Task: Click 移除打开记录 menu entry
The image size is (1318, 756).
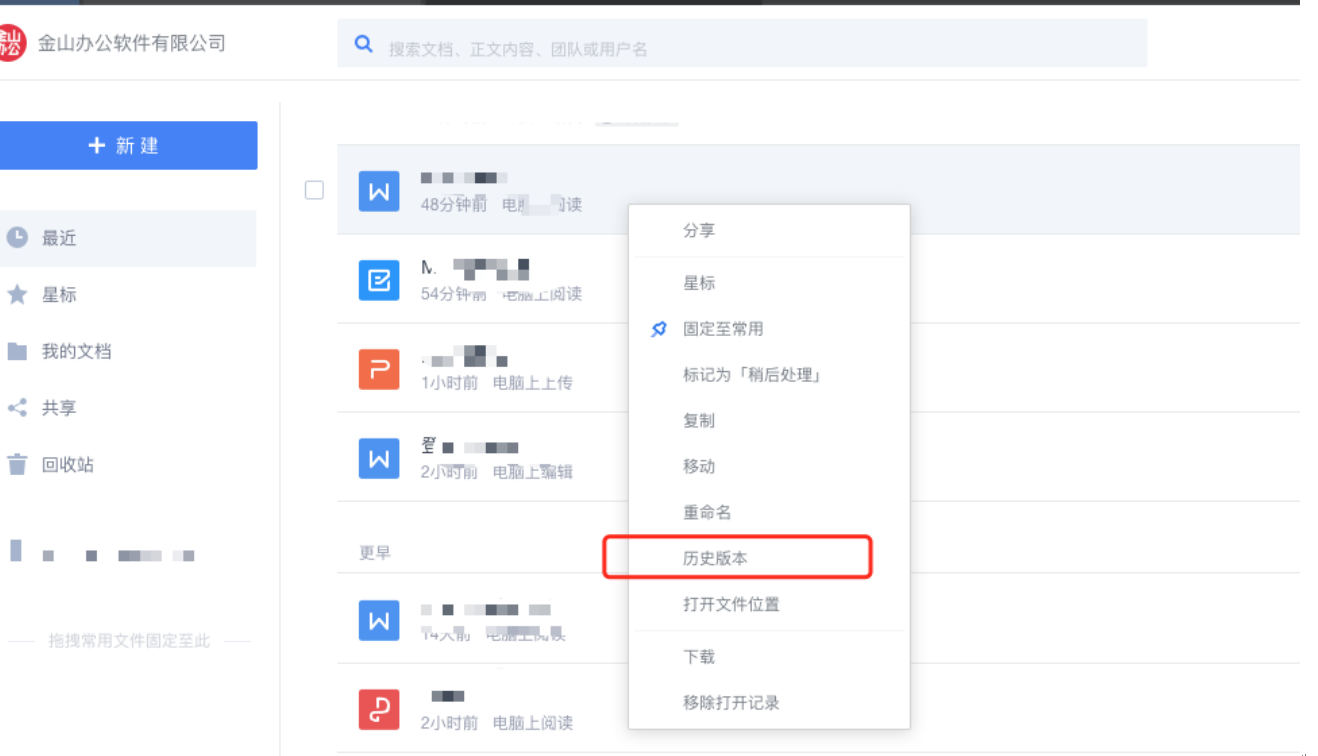Action: [x=731, y=702]
